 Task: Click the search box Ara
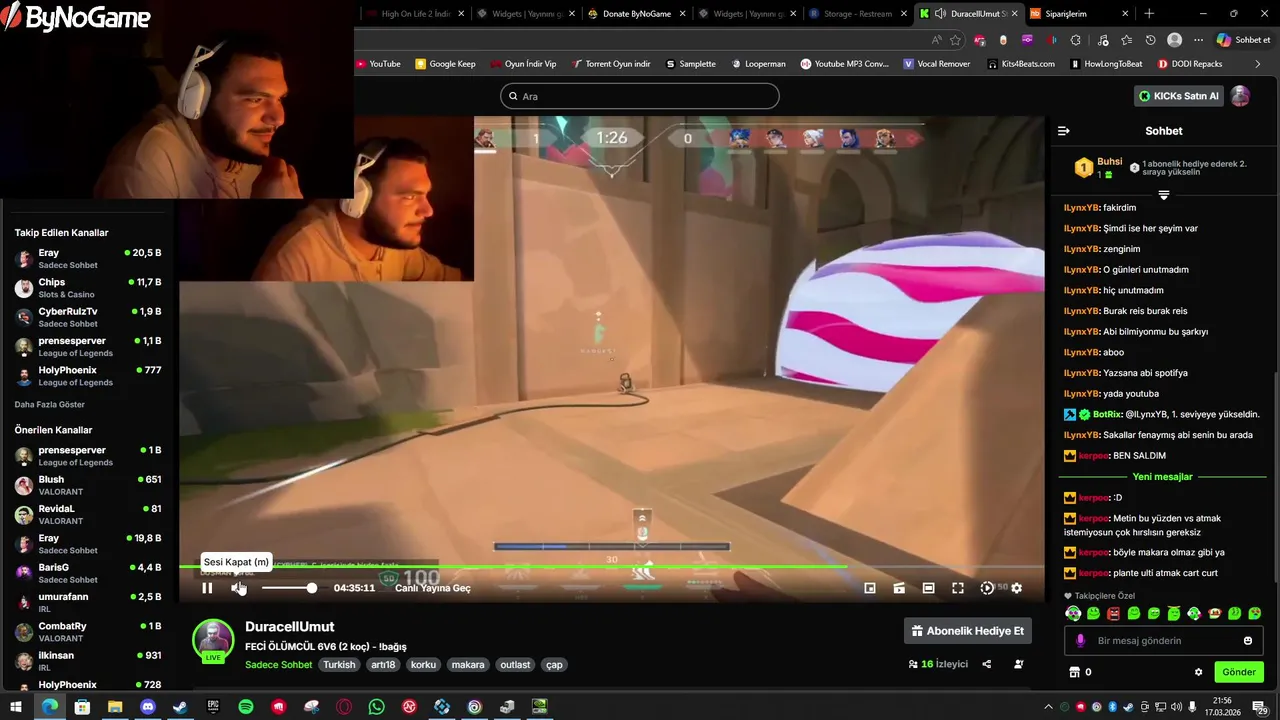click(640, 96)
